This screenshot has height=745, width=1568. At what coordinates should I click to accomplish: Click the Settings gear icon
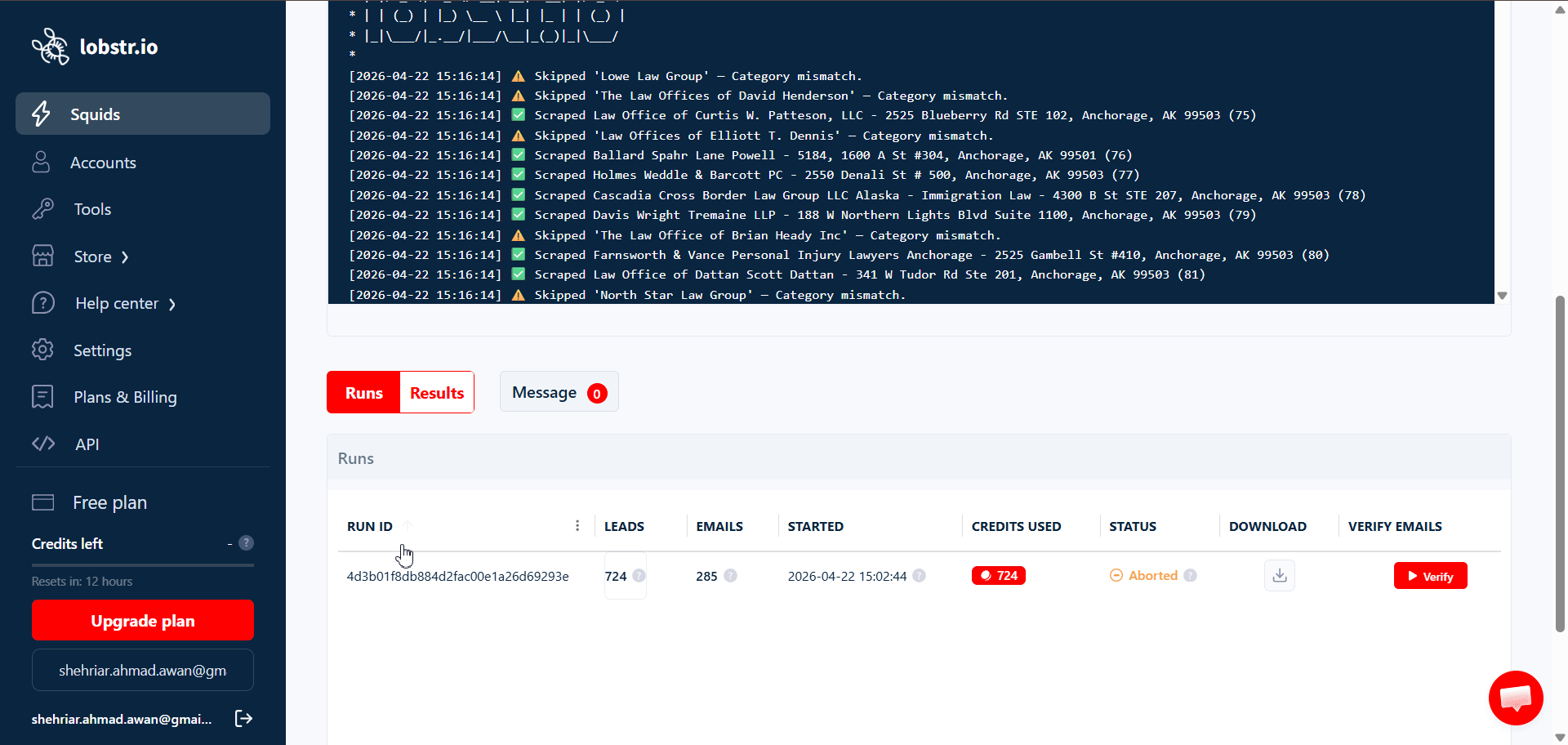[x=42, y=350]
